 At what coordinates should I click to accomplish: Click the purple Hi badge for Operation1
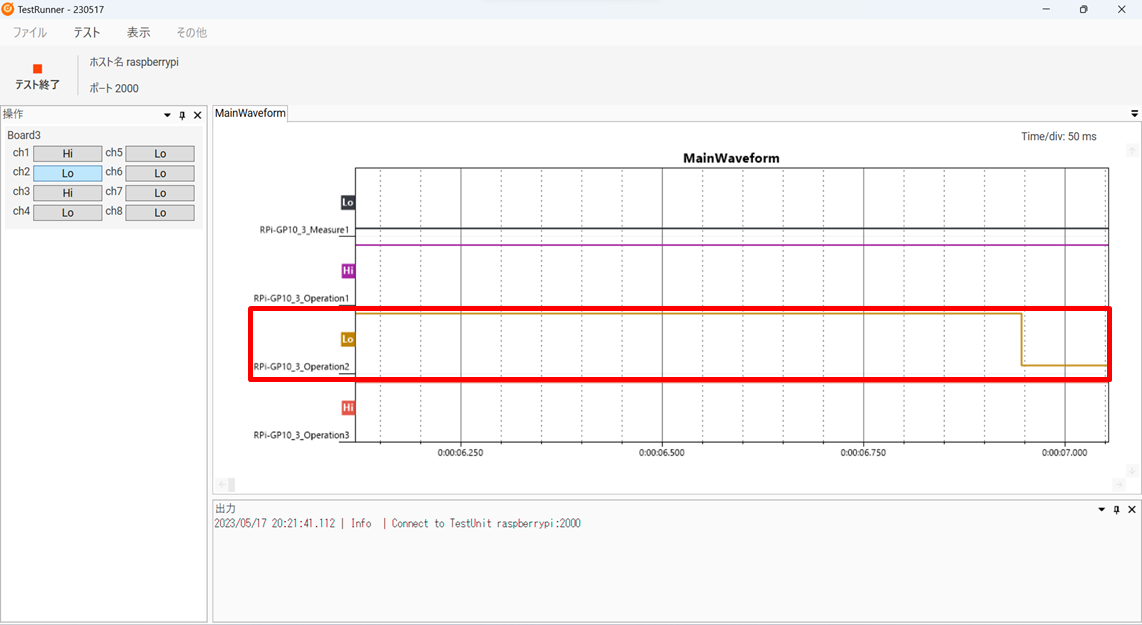pos(348,271)
